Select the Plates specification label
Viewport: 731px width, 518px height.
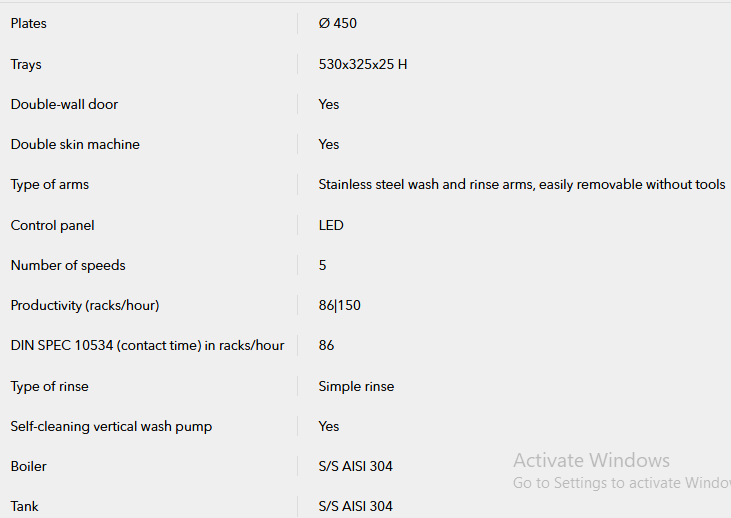[28, 23]
